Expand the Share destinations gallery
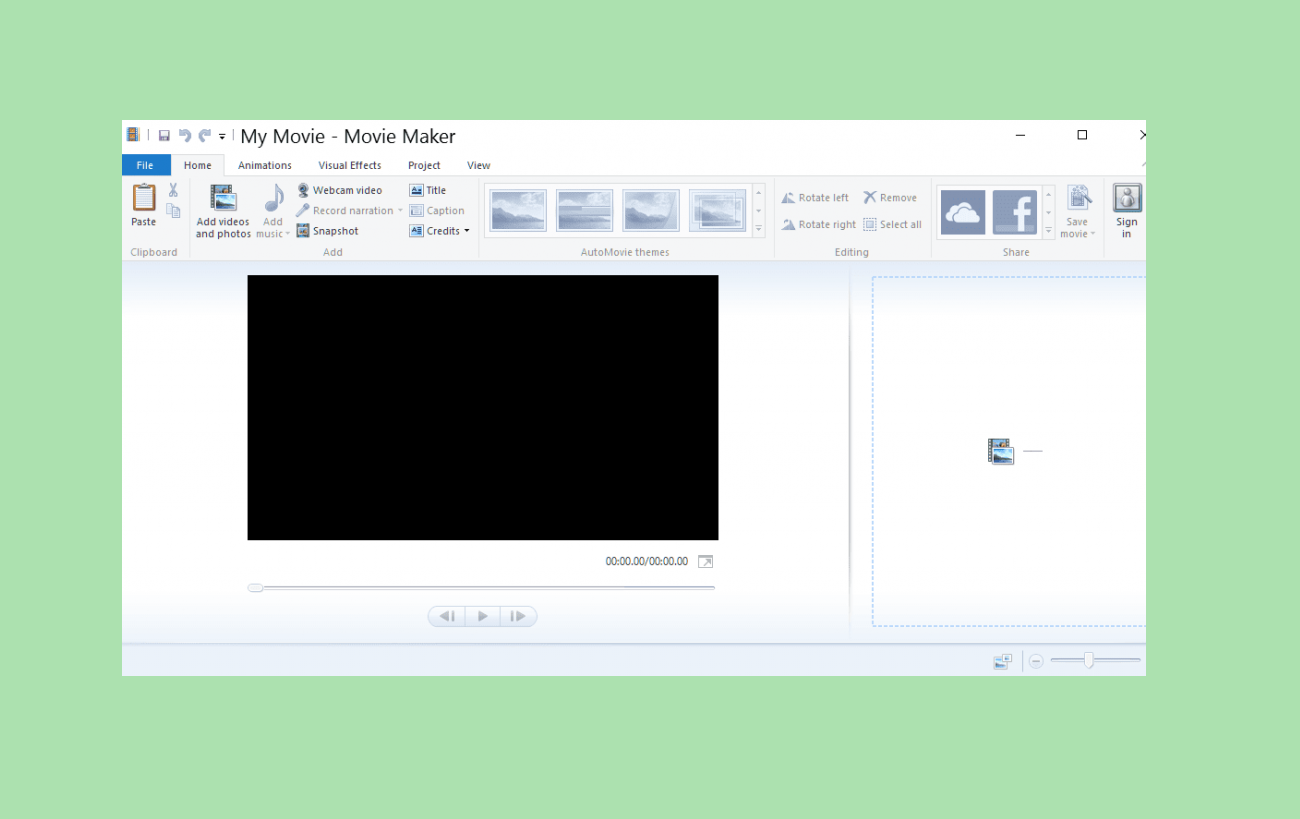 [x=1049, y=230]
